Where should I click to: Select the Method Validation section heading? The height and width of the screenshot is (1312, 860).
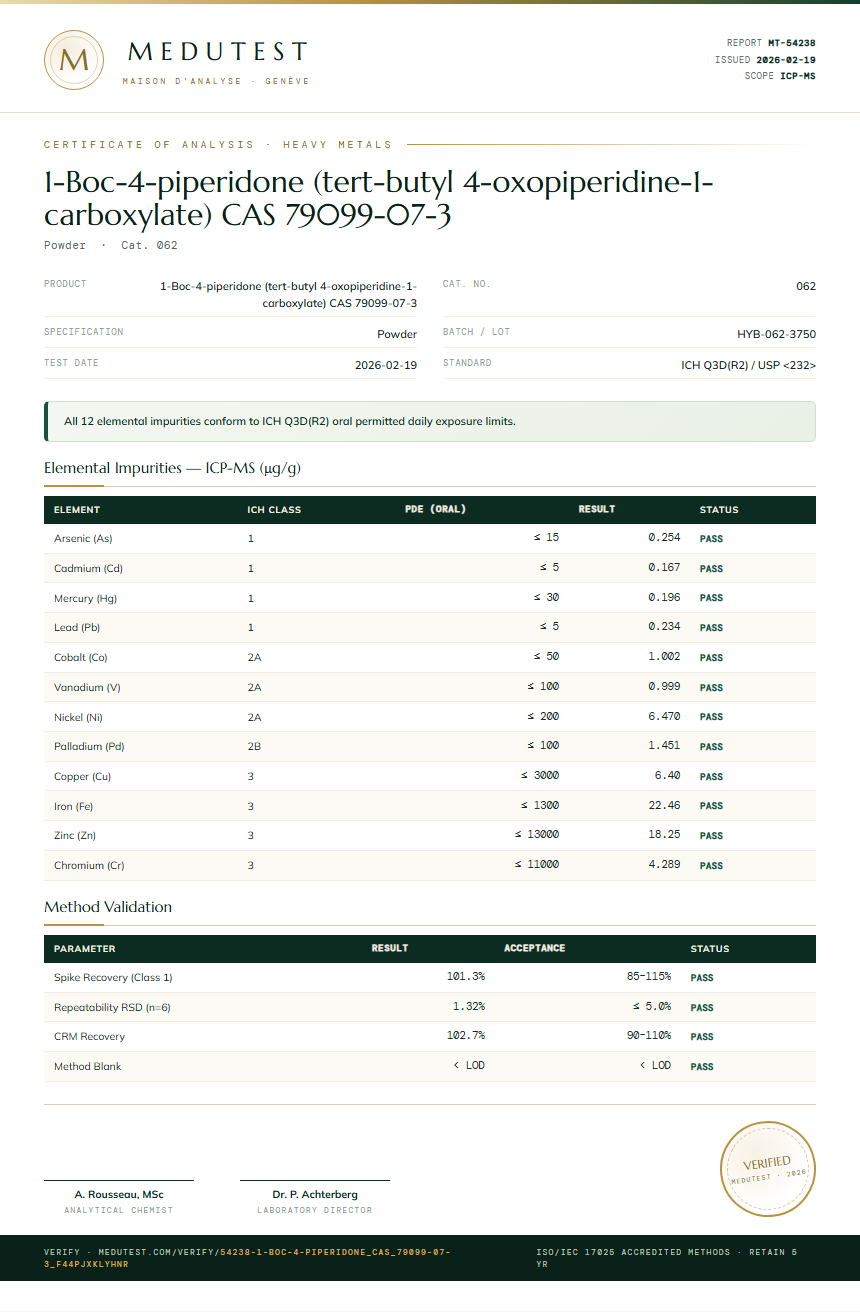pyautogui.click(x=108, y=907)
